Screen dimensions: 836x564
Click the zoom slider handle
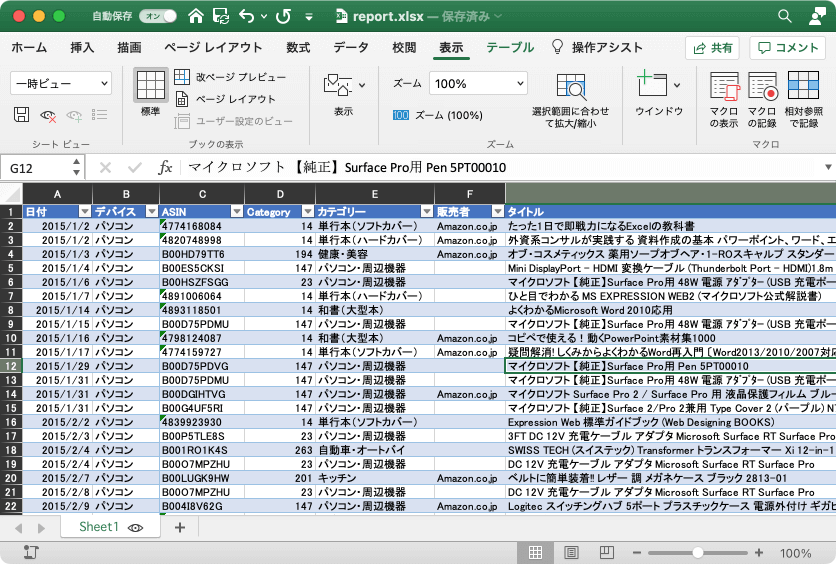[x=697, y=552]
